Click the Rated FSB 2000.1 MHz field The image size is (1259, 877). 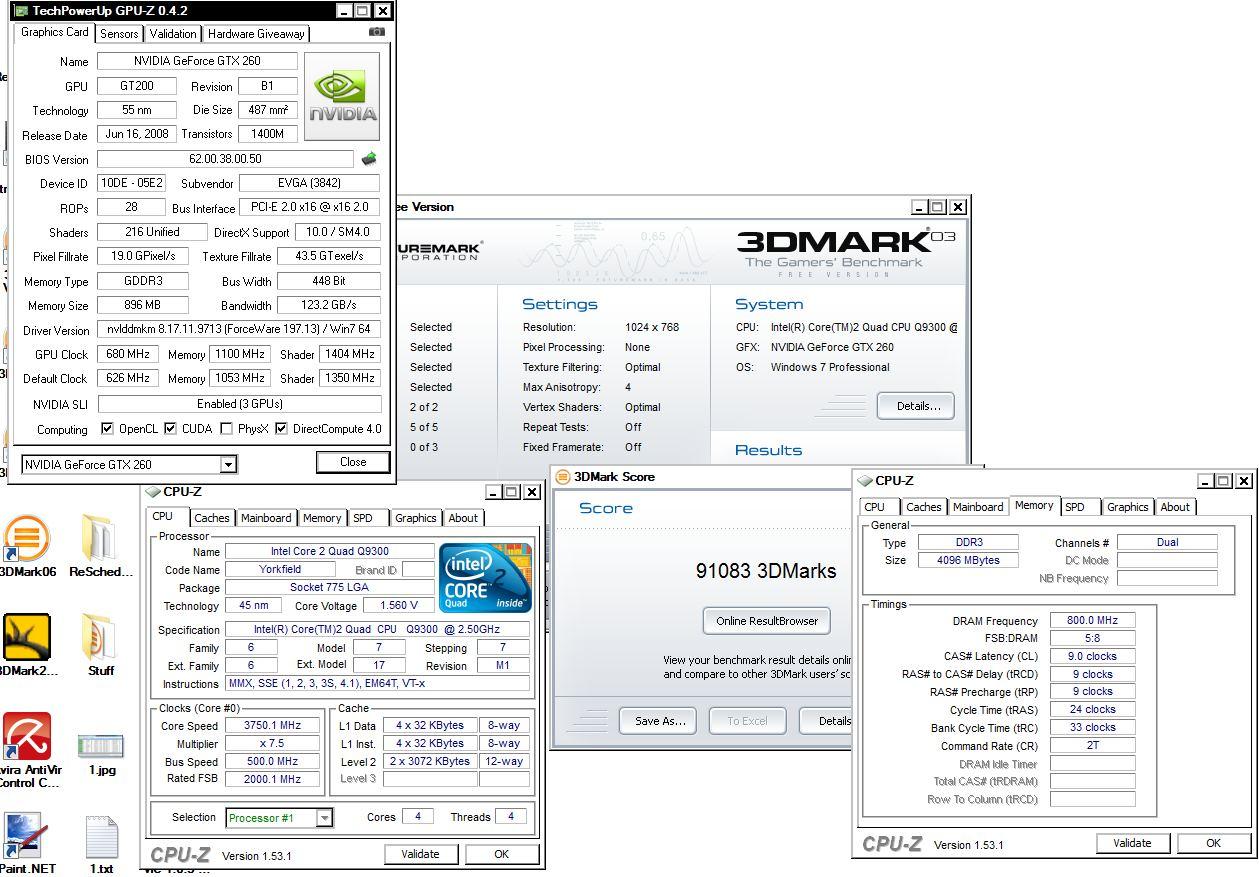coord(271,779)
